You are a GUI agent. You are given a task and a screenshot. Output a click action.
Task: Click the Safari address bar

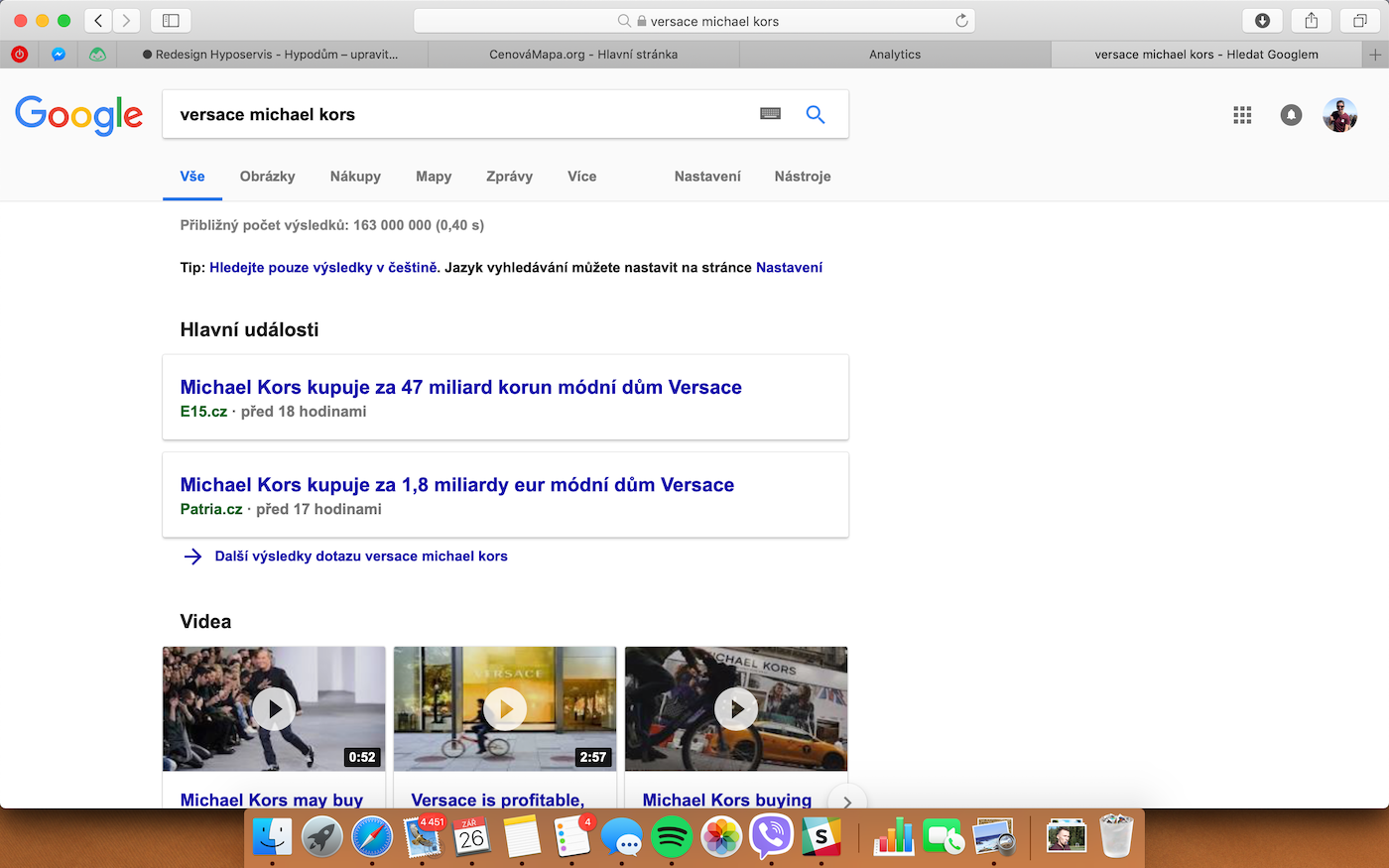coord(694,20)
